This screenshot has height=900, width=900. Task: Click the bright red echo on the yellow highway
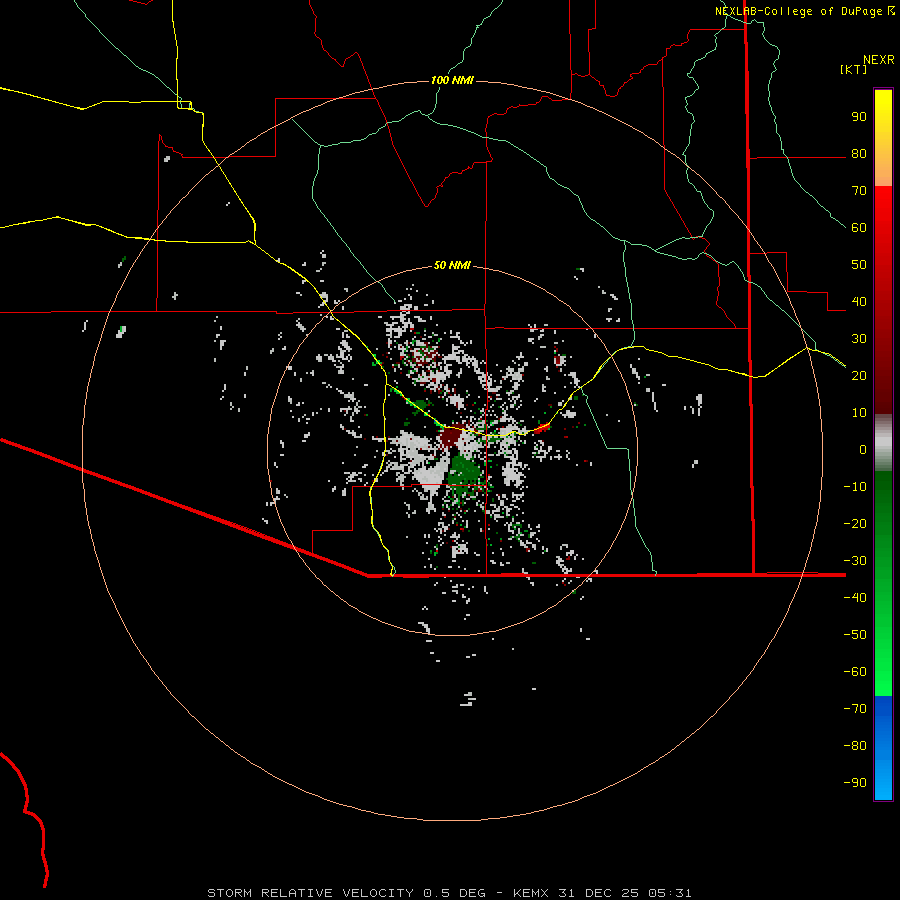click(x=542, y=428)
